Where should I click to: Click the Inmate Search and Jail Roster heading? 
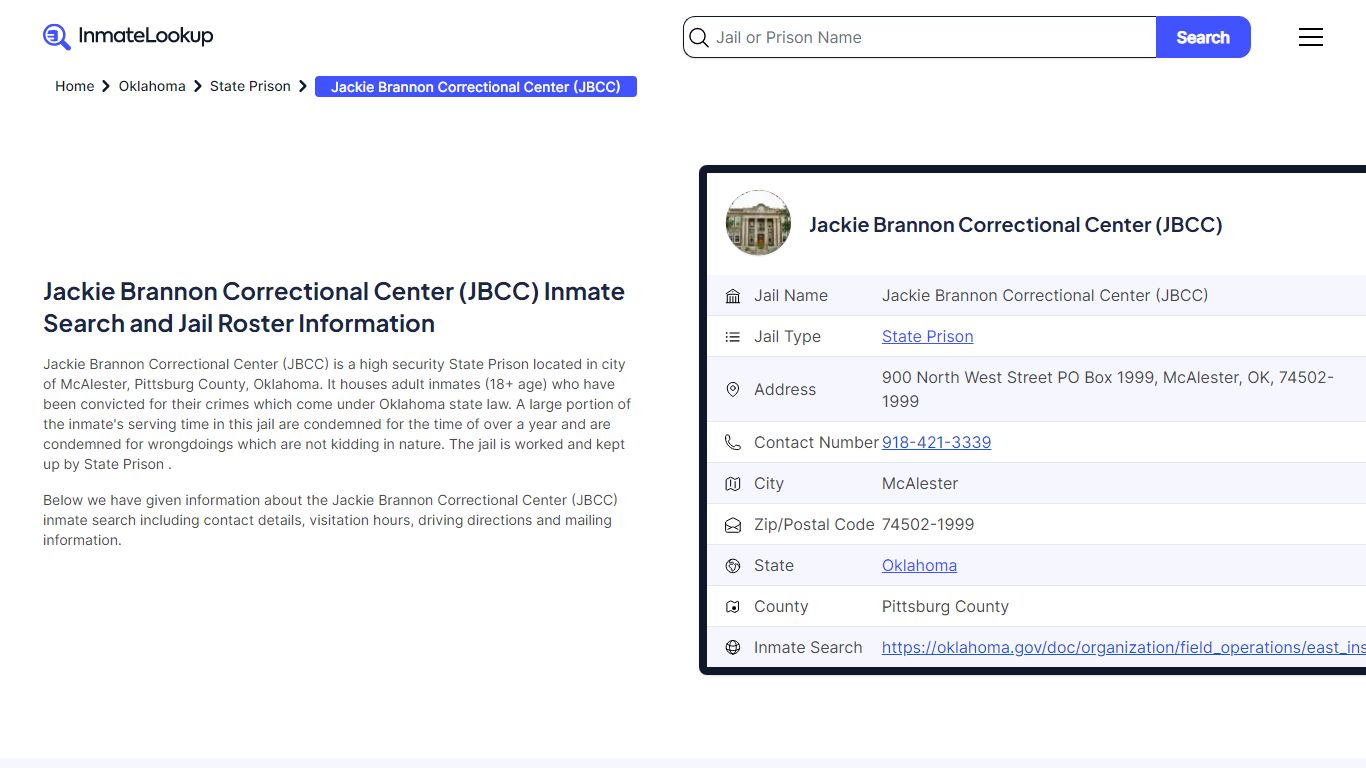334,307
